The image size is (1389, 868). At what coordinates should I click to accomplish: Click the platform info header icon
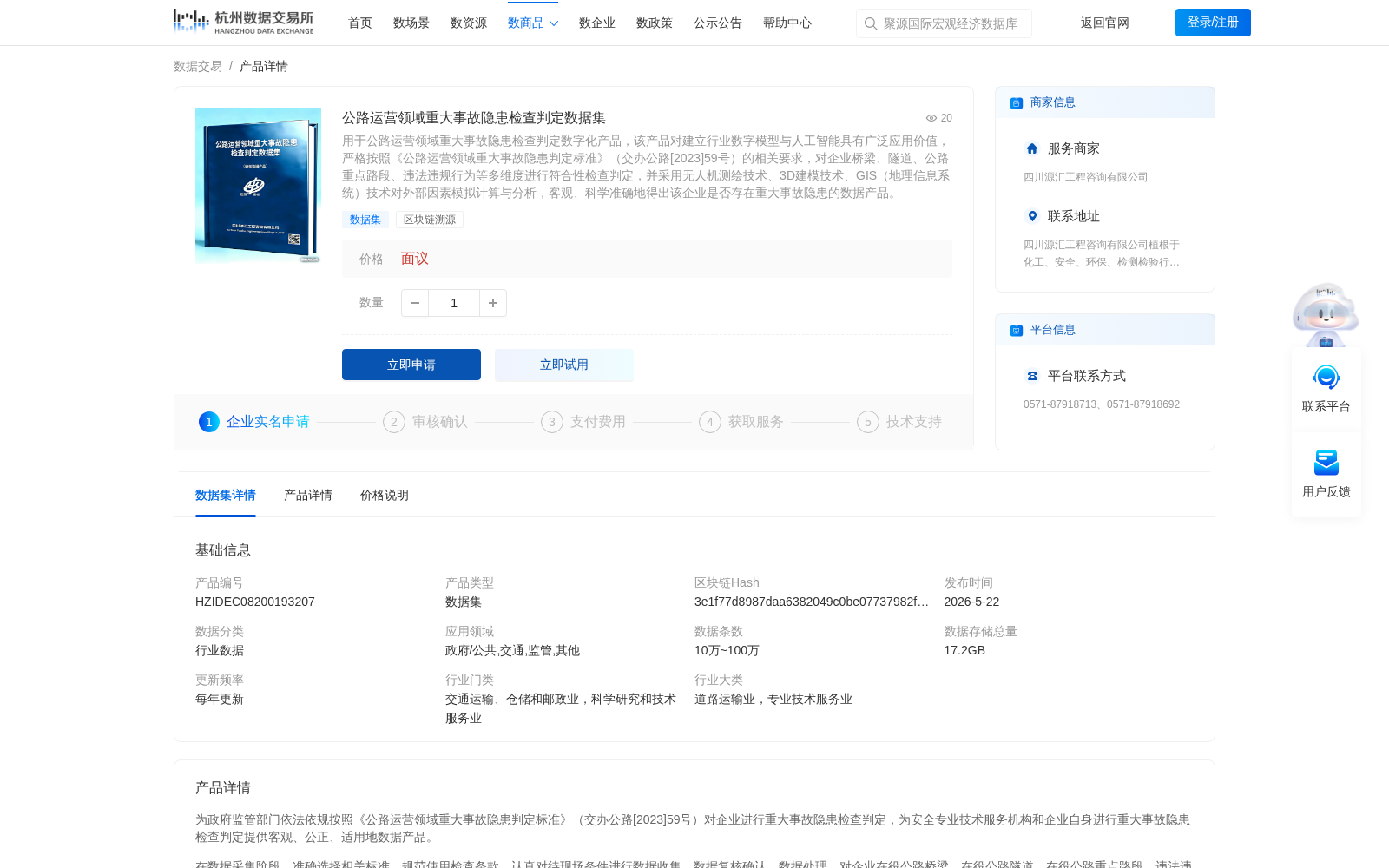(x=1017, y=331)
